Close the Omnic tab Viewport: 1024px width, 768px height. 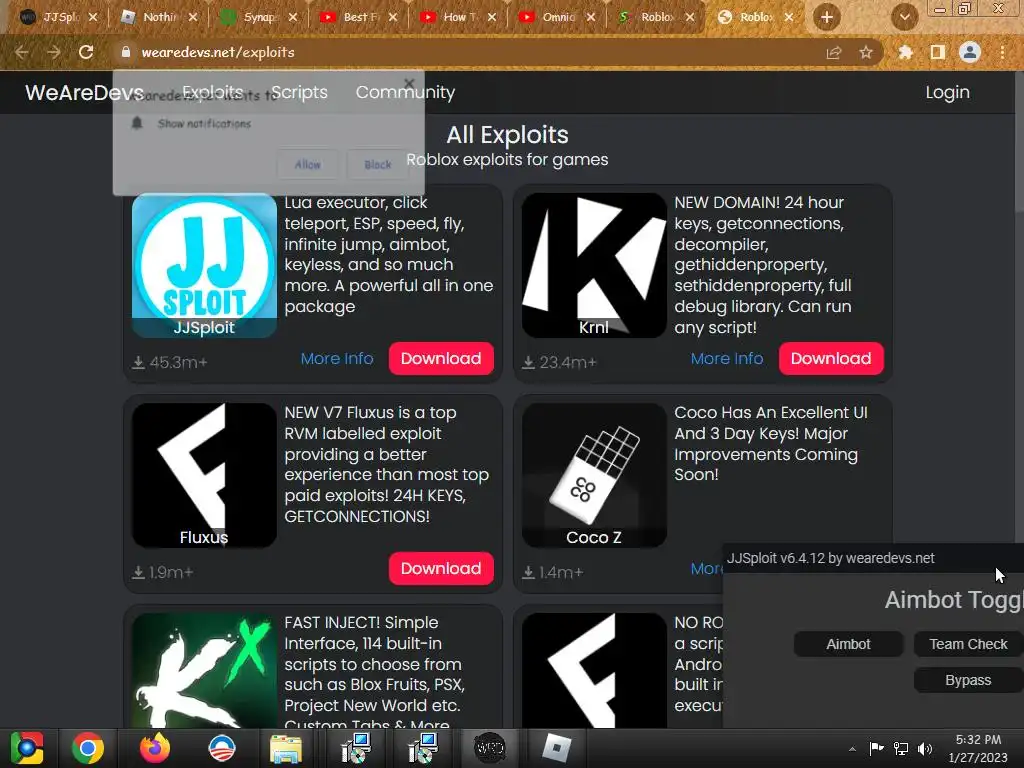tap(591, 17)
